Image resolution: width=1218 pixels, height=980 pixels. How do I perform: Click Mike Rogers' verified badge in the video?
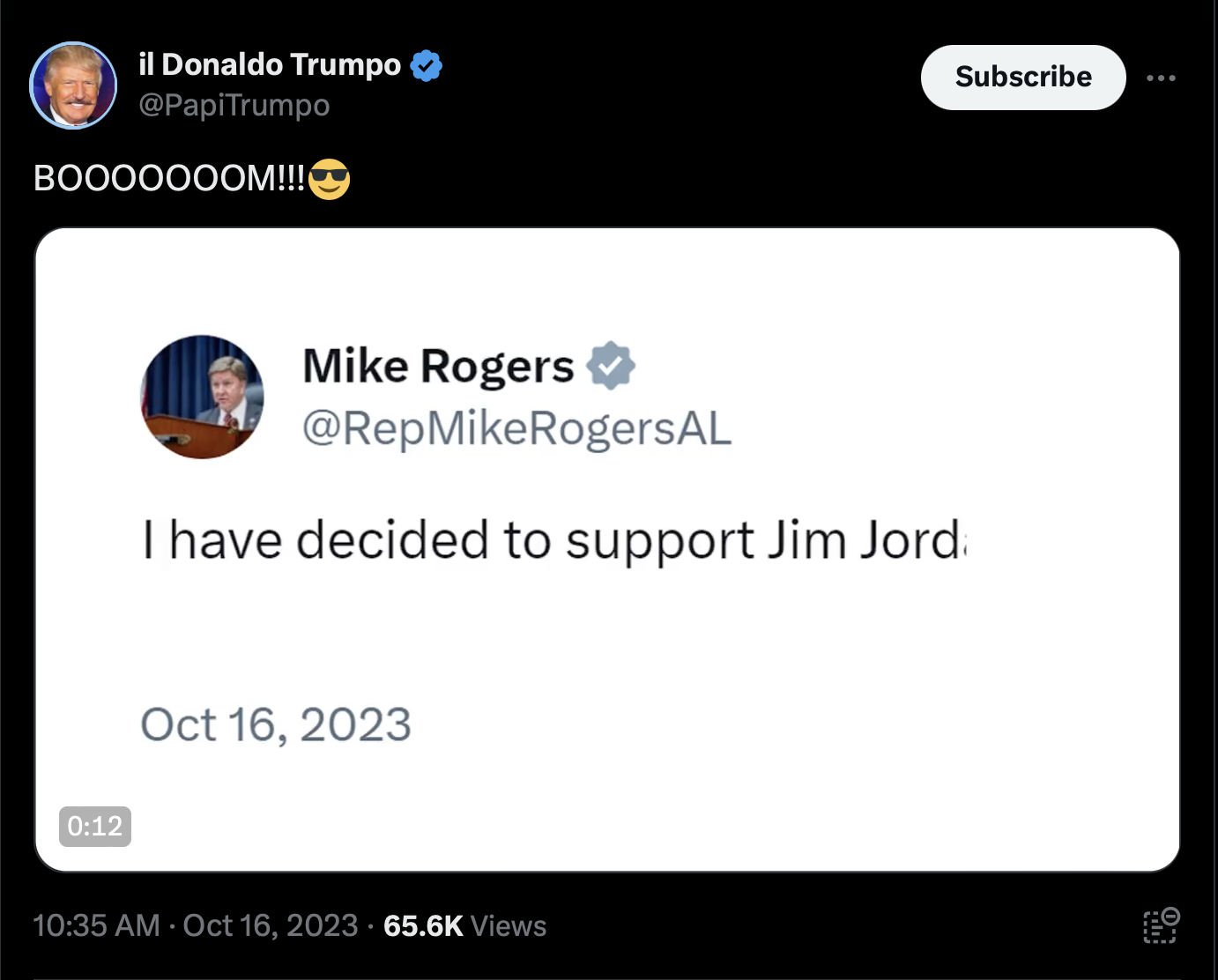click(x=611, y=366)
